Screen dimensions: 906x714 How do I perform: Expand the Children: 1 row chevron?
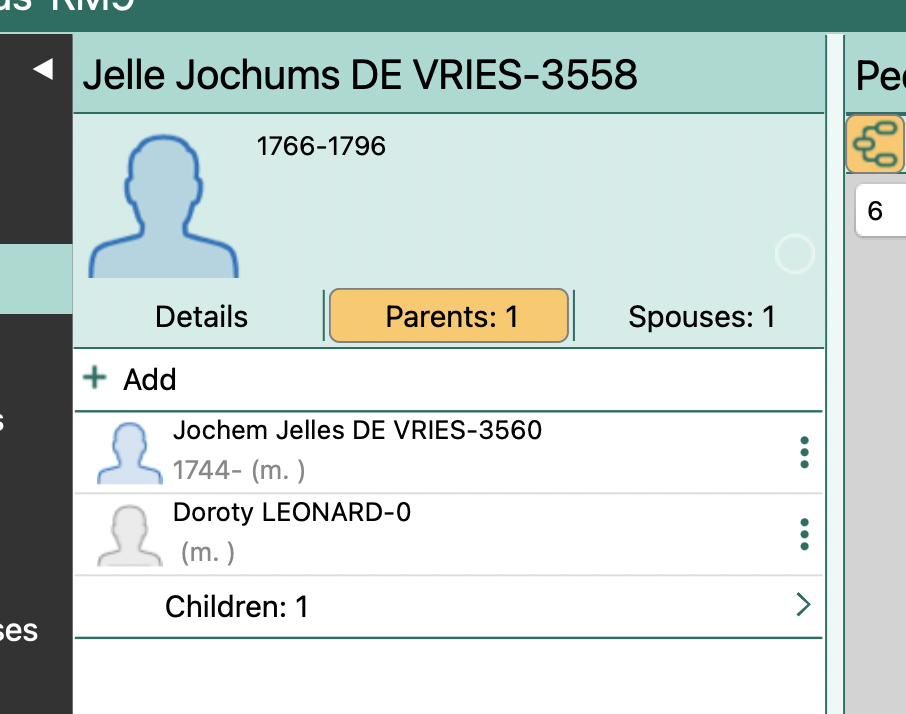pos(802,605)
